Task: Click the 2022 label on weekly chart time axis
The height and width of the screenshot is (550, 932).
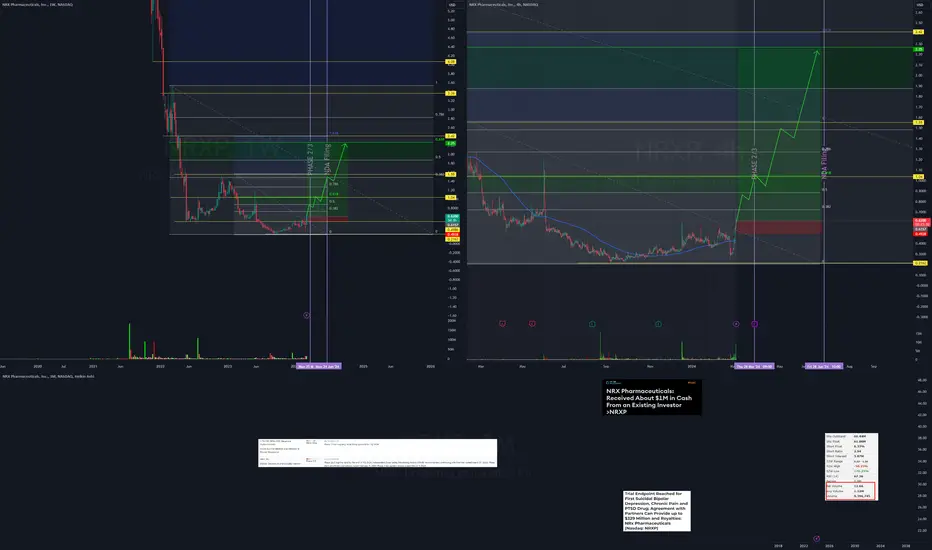Action: pyautogui.click(x=160, y=366)
